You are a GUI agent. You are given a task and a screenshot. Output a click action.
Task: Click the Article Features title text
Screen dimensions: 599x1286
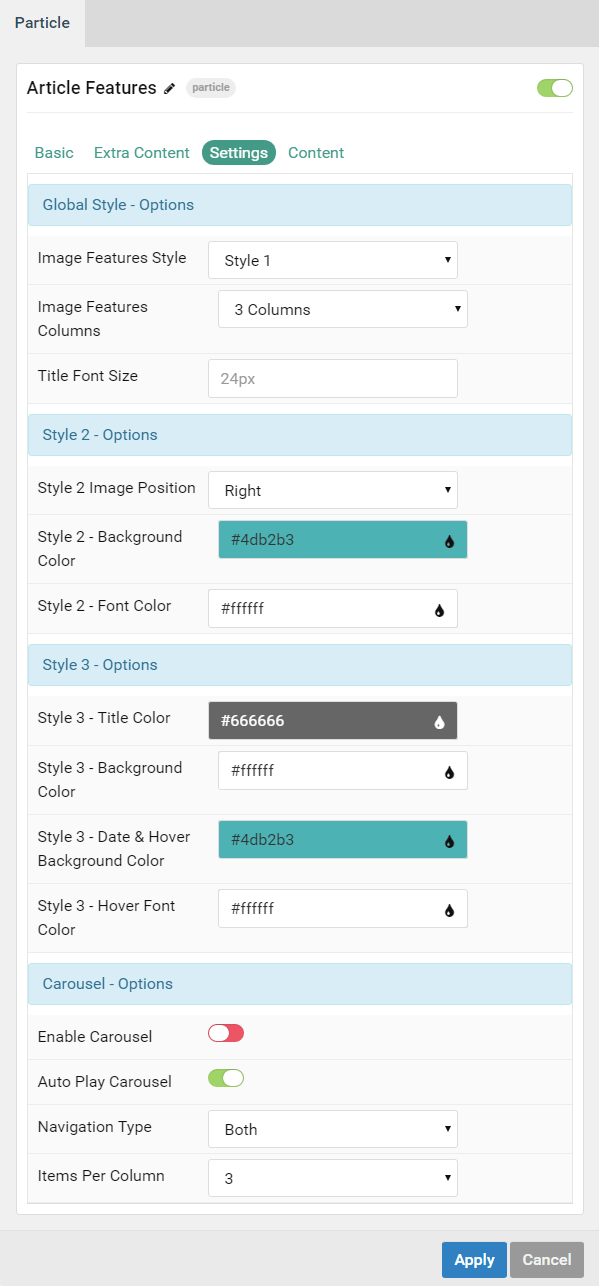[91, 88]
